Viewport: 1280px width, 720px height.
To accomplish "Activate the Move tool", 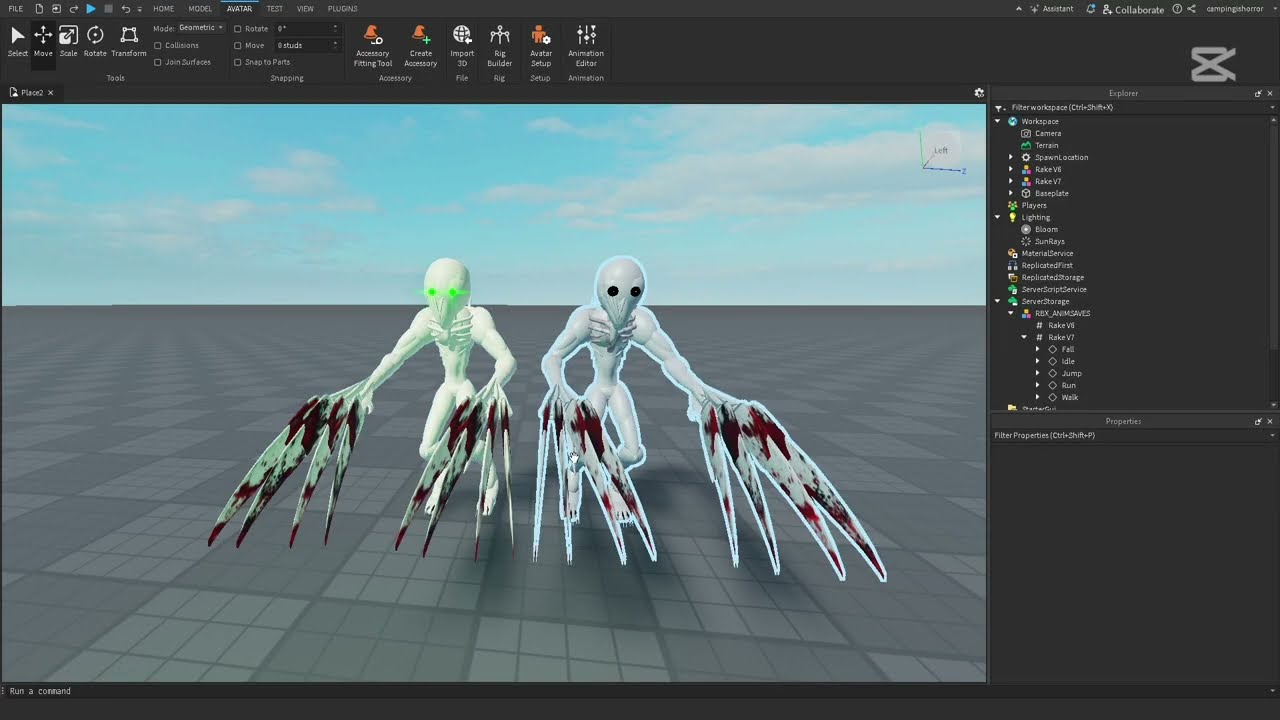I will coord(43,41).
